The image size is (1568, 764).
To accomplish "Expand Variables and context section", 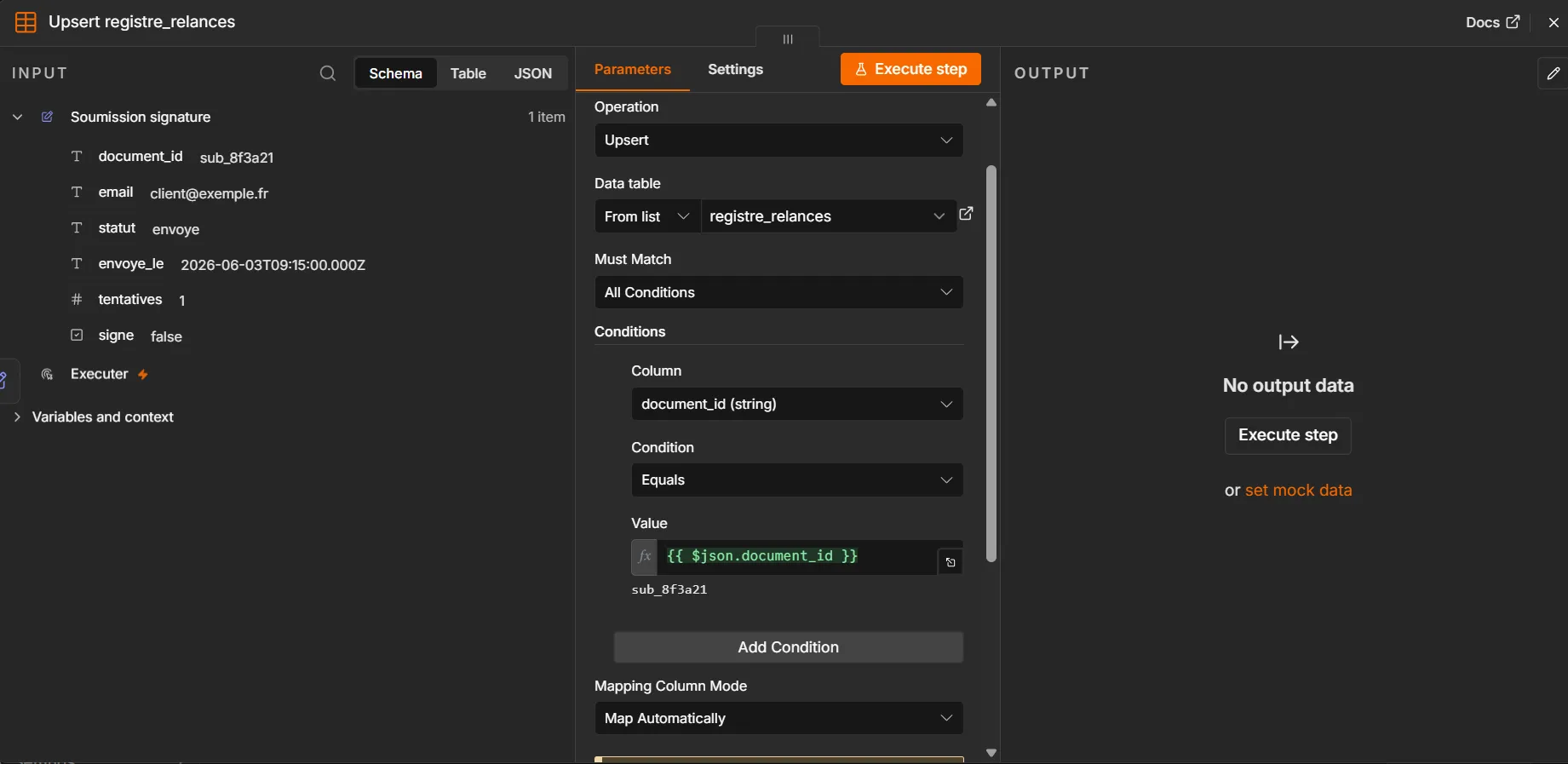I will coord(17,417).
